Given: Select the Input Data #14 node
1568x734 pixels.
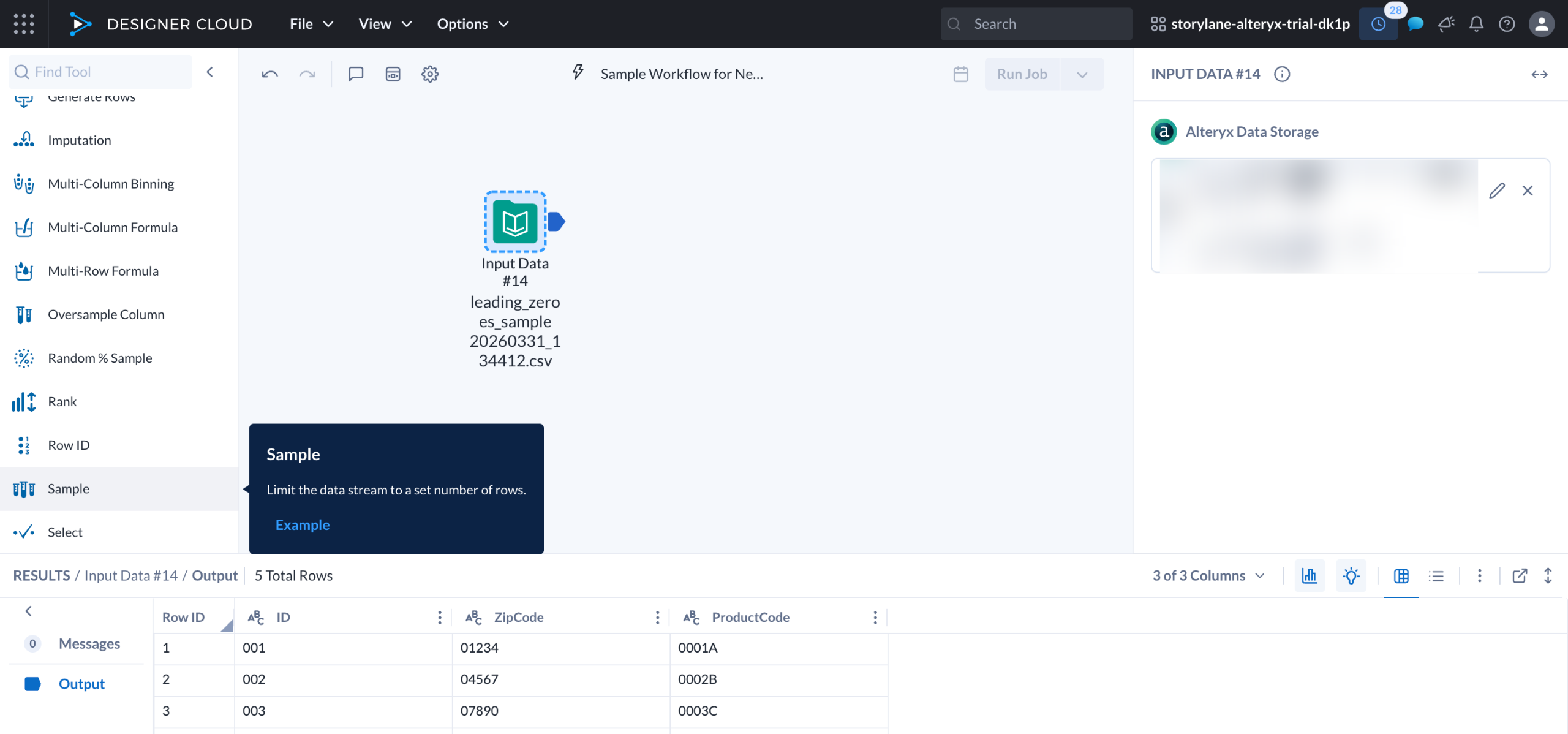Looking at the screenshot, I should coord(515,222).
